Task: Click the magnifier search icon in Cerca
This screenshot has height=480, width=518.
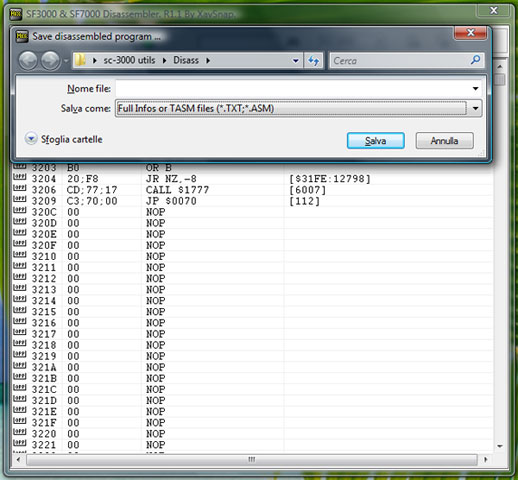Action: (475, 60)
